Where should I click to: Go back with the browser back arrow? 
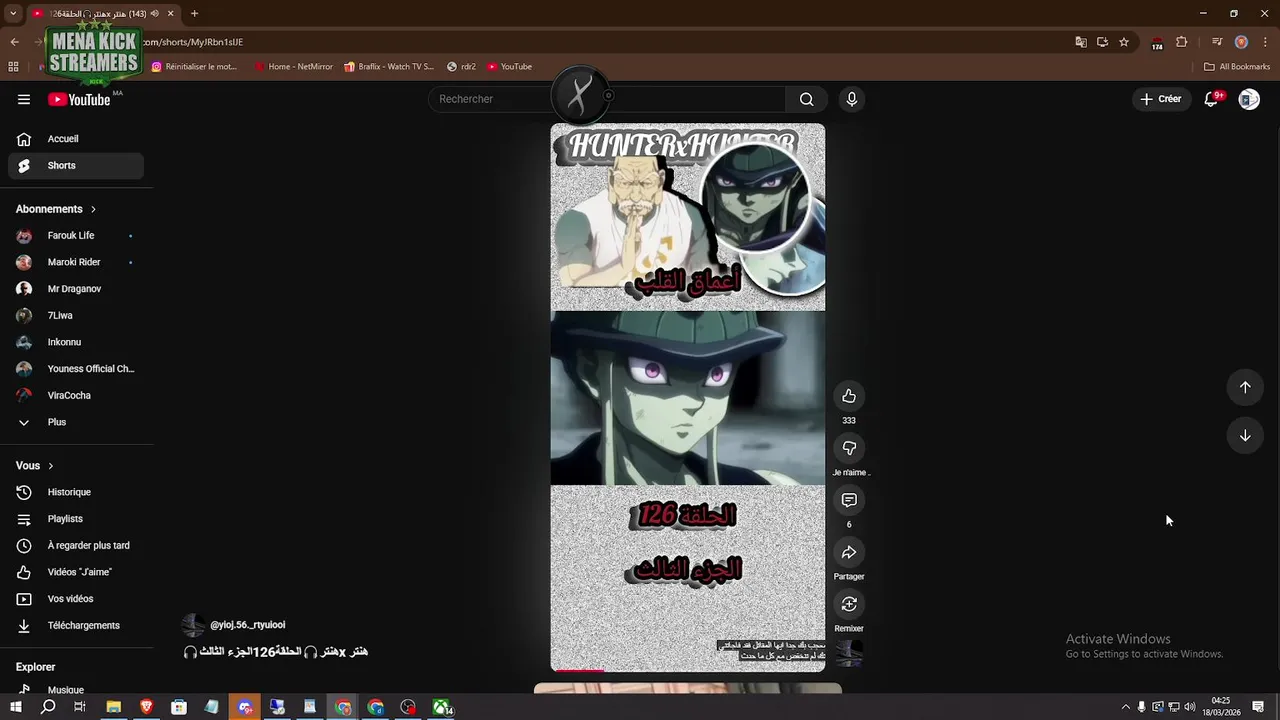14,42
